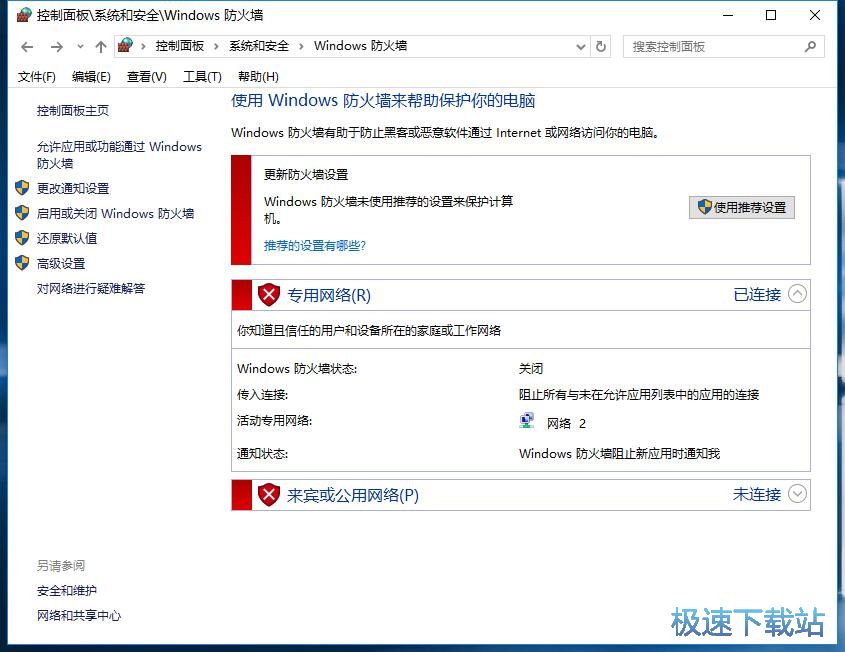Click shield icon beside 更改通知设置
845x652 pixels.
click(x=22, y=188)
